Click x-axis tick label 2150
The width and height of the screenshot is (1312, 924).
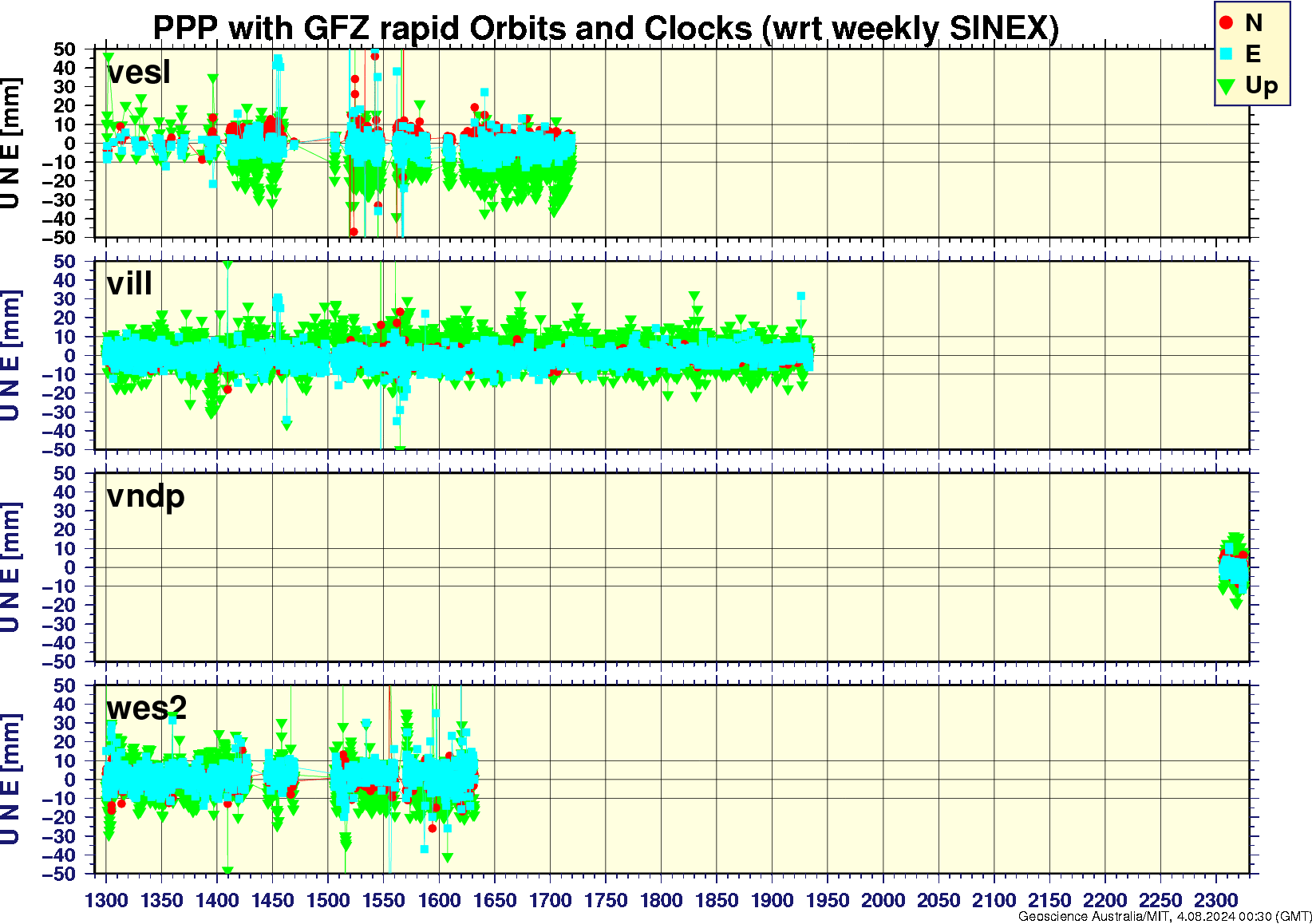click(x=1049, y=900)
